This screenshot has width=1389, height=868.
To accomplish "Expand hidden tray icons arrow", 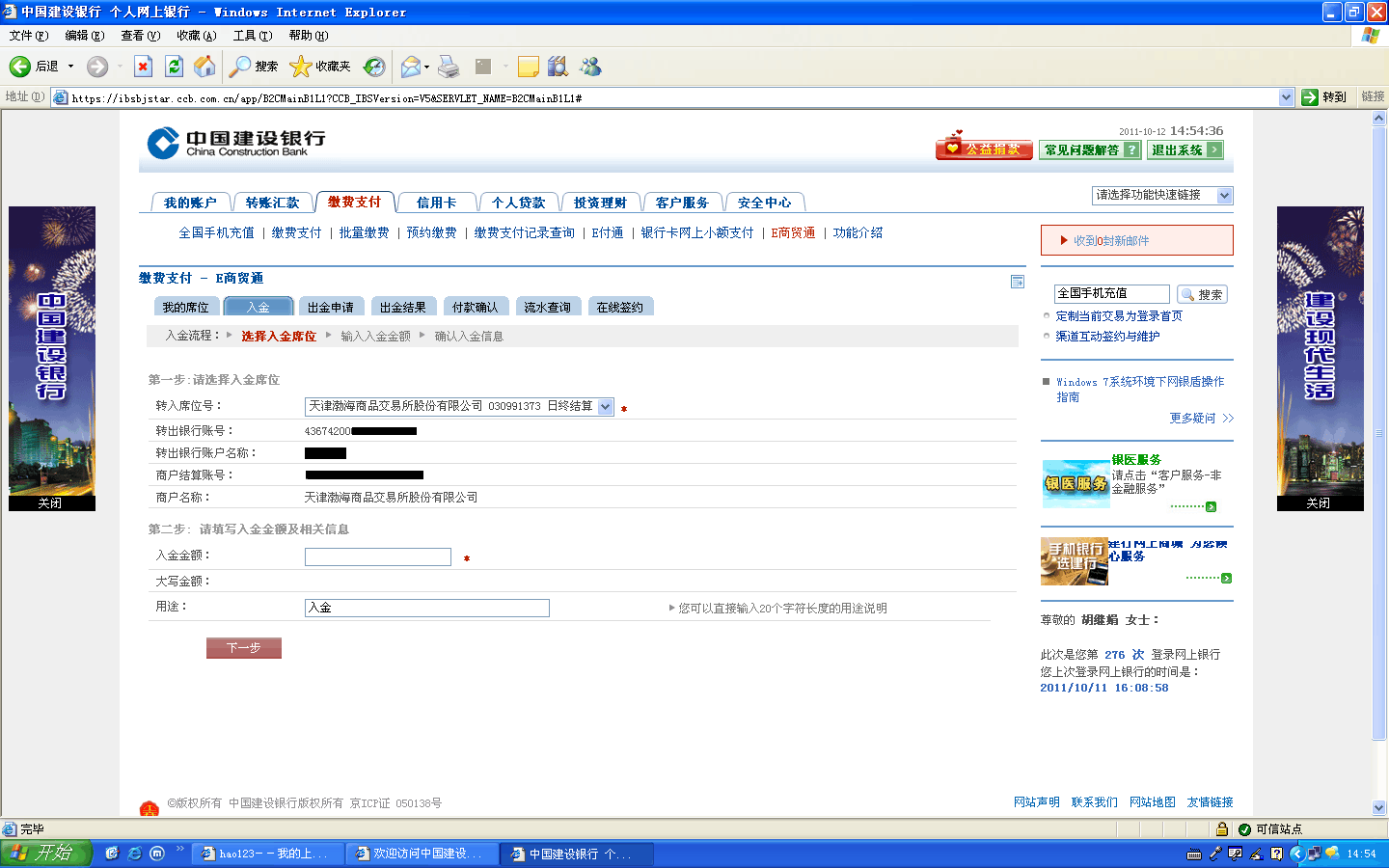I will click(x=1296, y=854).
